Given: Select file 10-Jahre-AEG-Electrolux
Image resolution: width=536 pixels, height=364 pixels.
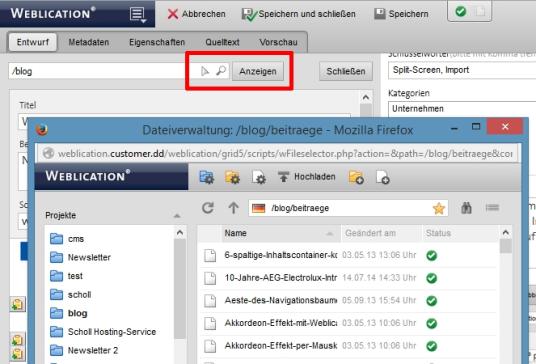Looking at the screenshot, I should tap(281, 278).
